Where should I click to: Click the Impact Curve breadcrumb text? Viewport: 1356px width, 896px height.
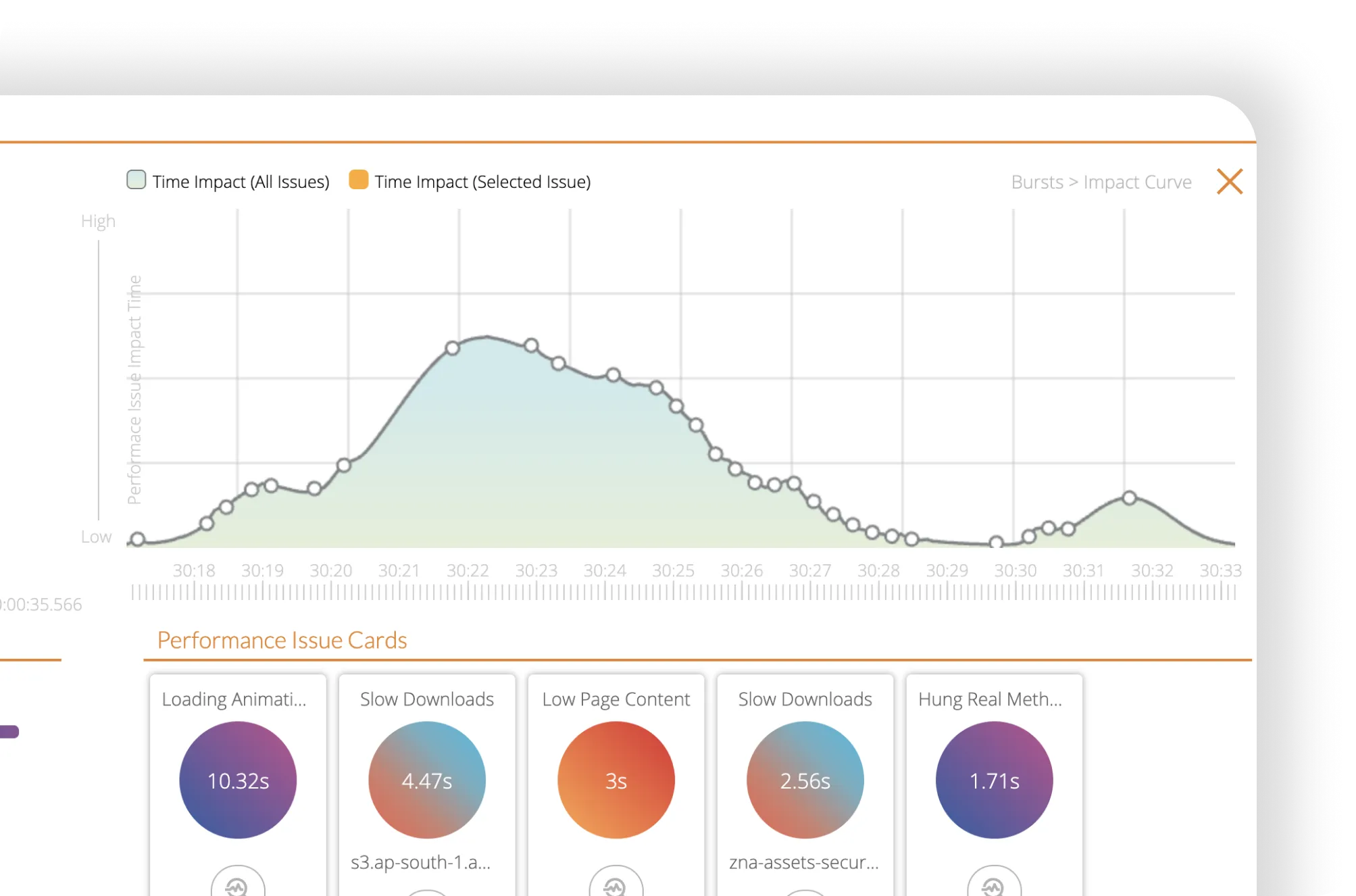pos(1137,182)
